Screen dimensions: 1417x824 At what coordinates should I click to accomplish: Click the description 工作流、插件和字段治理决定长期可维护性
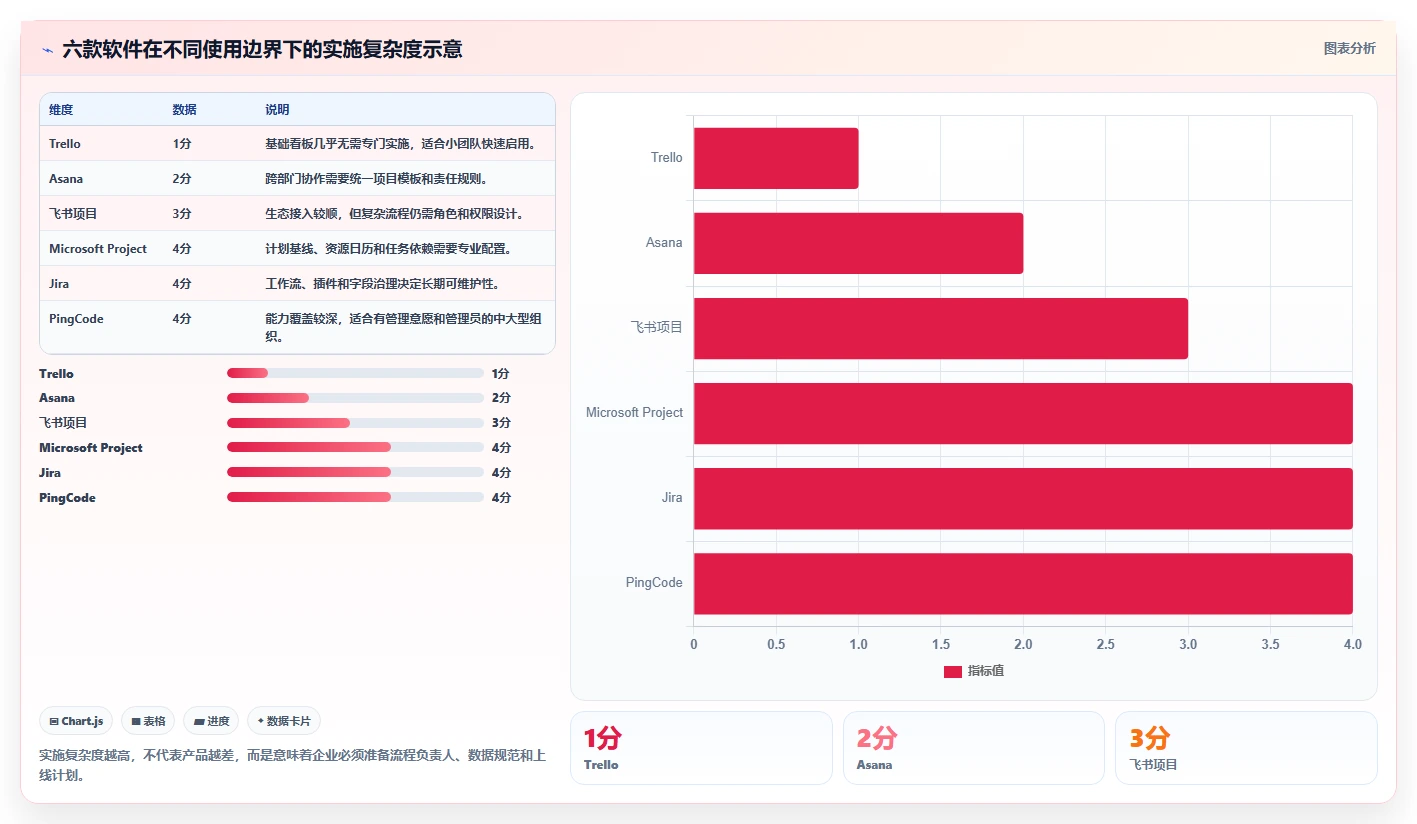pos(382,284)
